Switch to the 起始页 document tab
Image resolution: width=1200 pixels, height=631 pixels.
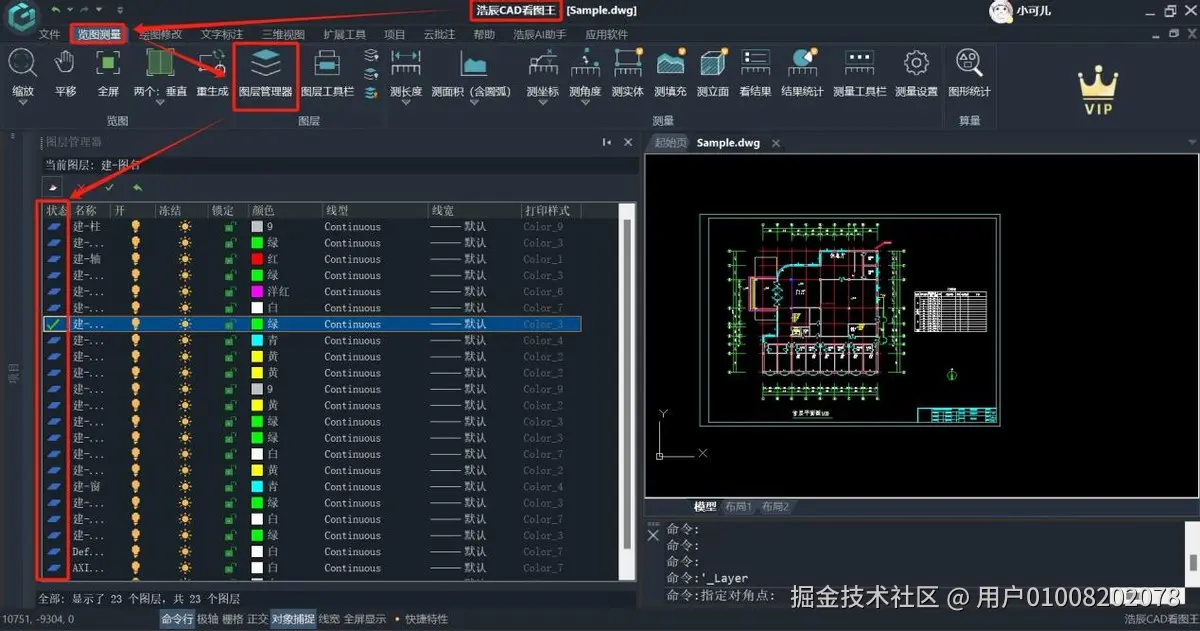[x=670, y=143]
